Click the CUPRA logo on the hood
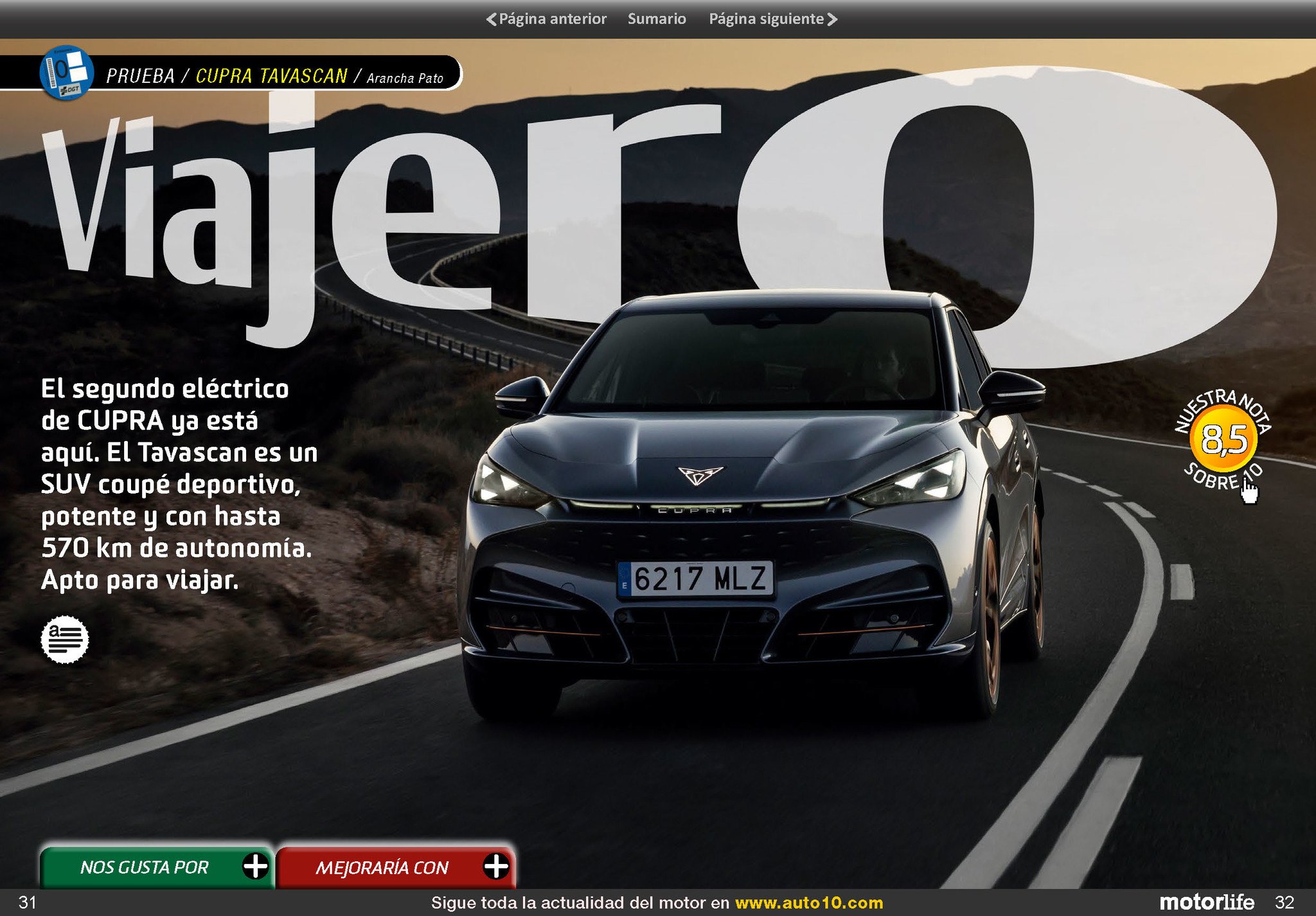Screen dimensions: 1316x916 click(x=700, y=476)
